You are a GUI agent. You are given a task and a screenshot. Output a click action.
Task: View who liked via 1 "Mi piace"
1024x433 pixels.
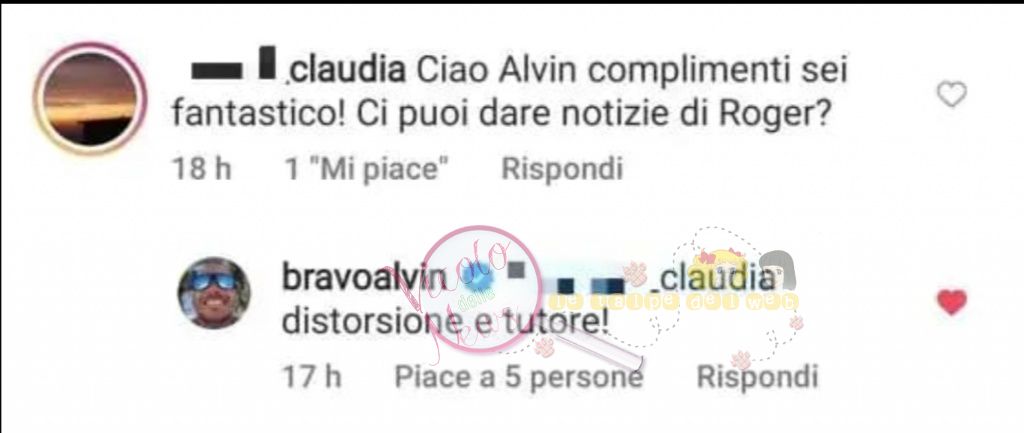368,168
